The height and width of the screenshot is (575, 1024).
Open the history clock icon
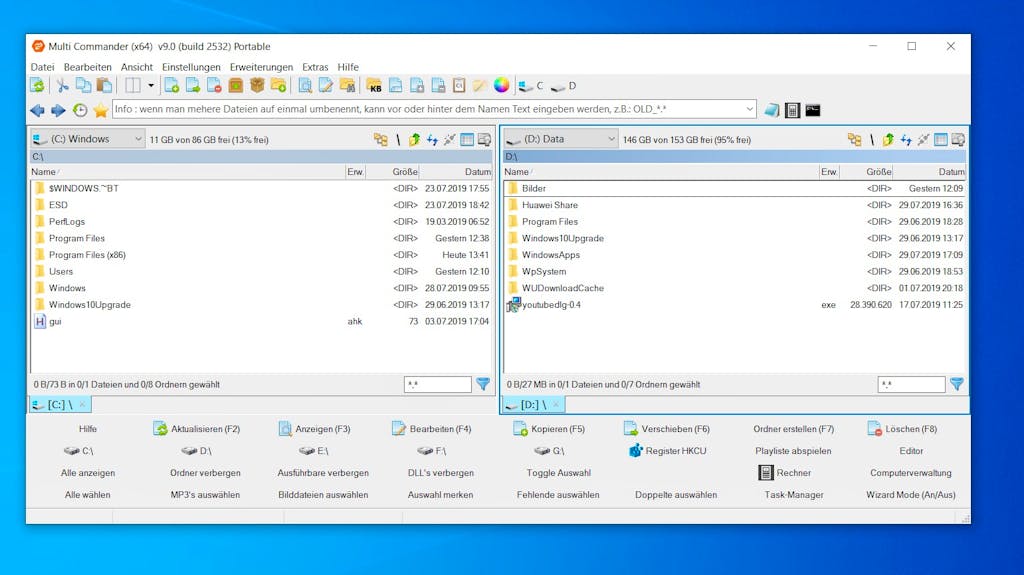pyautogui.click(x=80, y=110)
